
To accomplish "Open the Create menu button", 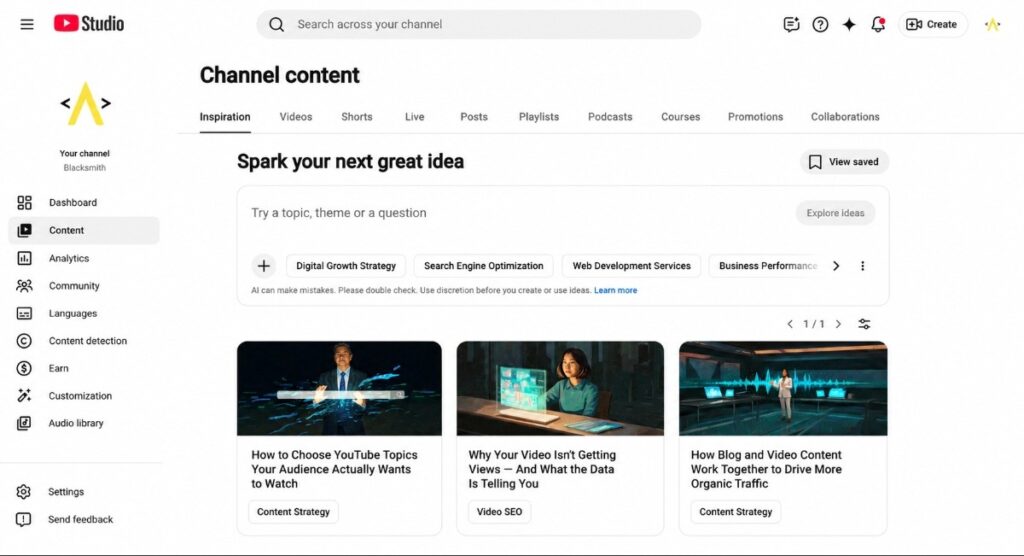I will click(933, 24).
